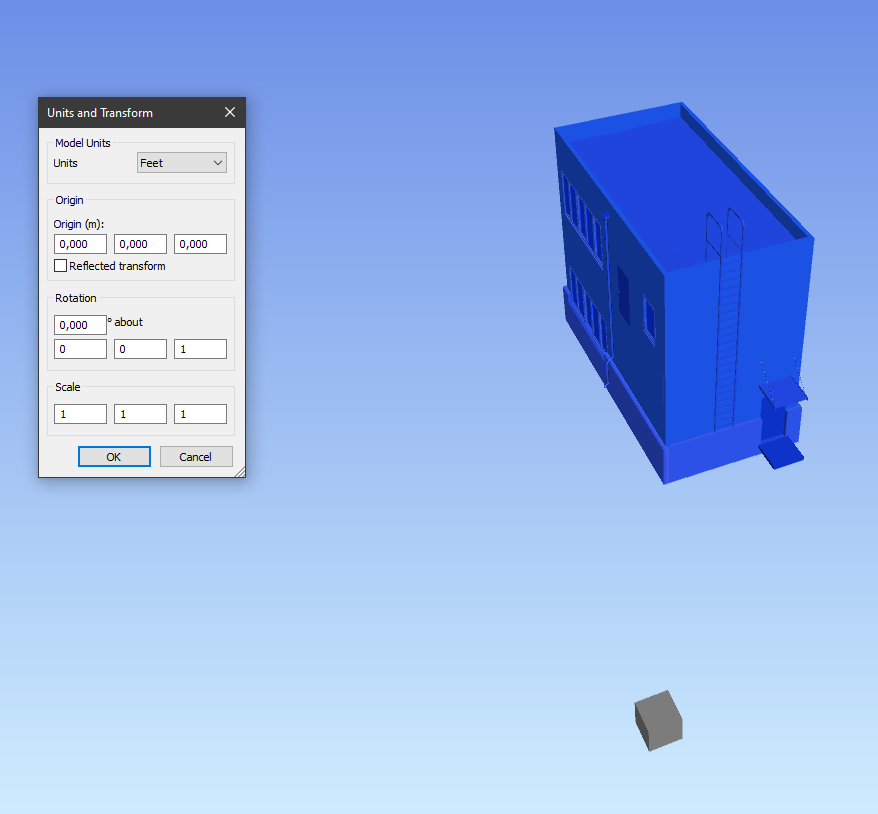This screenshot has height=814, width=878.
Task: Click the third Rotation axis field
Action: 200,349
